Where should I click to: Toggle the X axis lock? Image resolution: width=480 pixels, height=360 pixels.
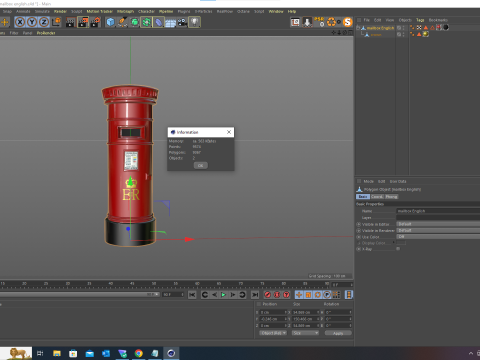[20, 22]
